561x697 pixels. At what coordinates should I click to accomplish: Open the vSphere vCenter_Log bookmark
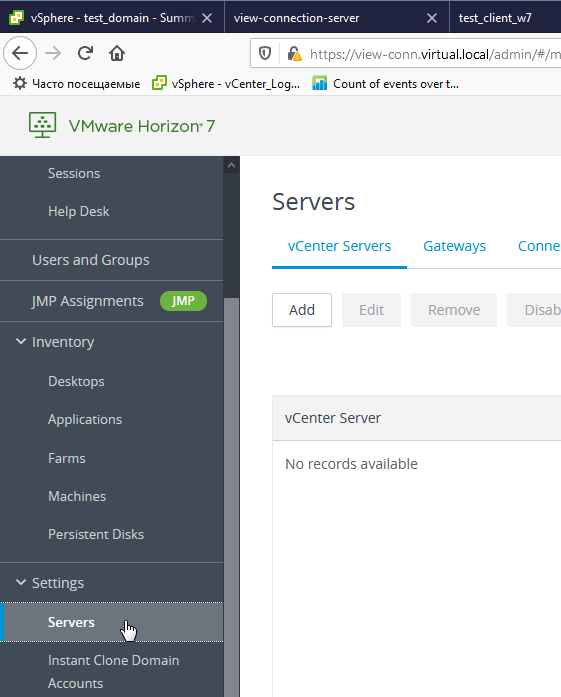pyautogui.click(x=226, y=84)
